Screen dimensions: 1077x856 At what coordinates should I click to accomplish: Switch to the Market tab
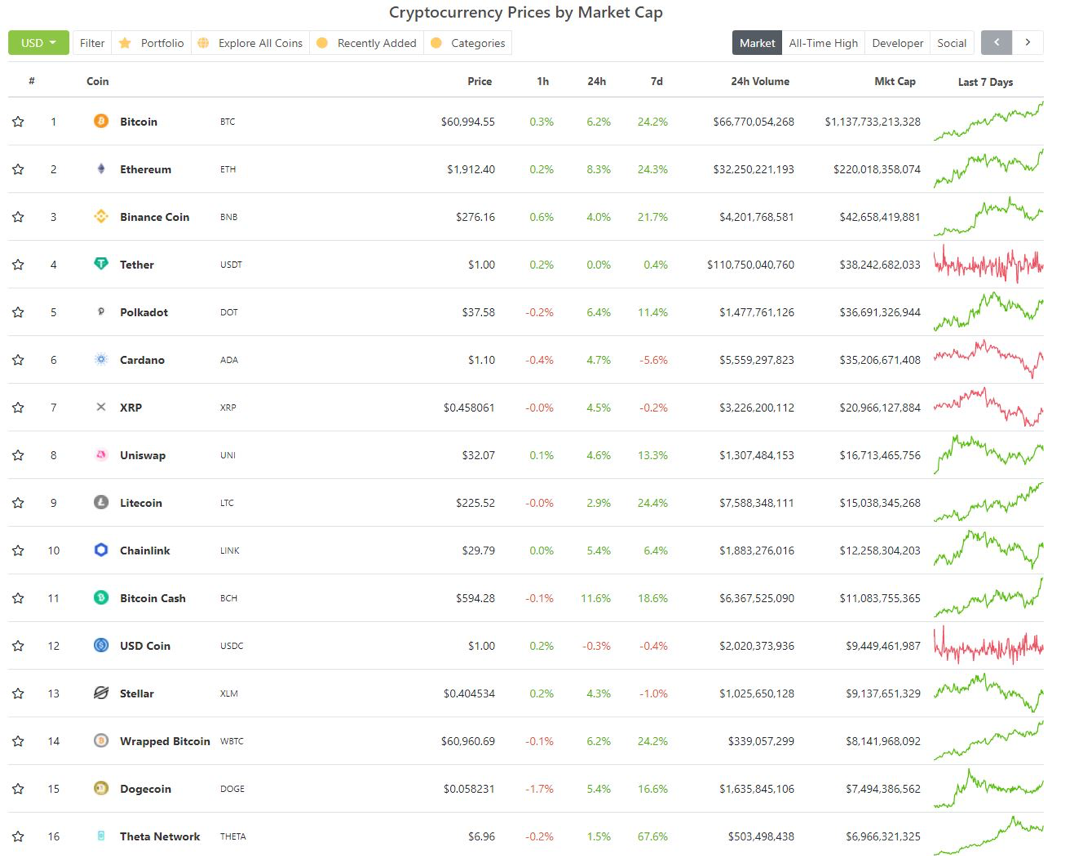757,43
